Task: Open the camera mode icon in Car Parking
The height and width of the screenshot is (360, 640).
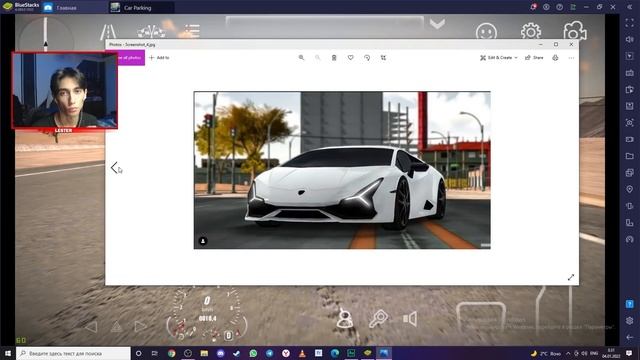Action: coord(575,31)
